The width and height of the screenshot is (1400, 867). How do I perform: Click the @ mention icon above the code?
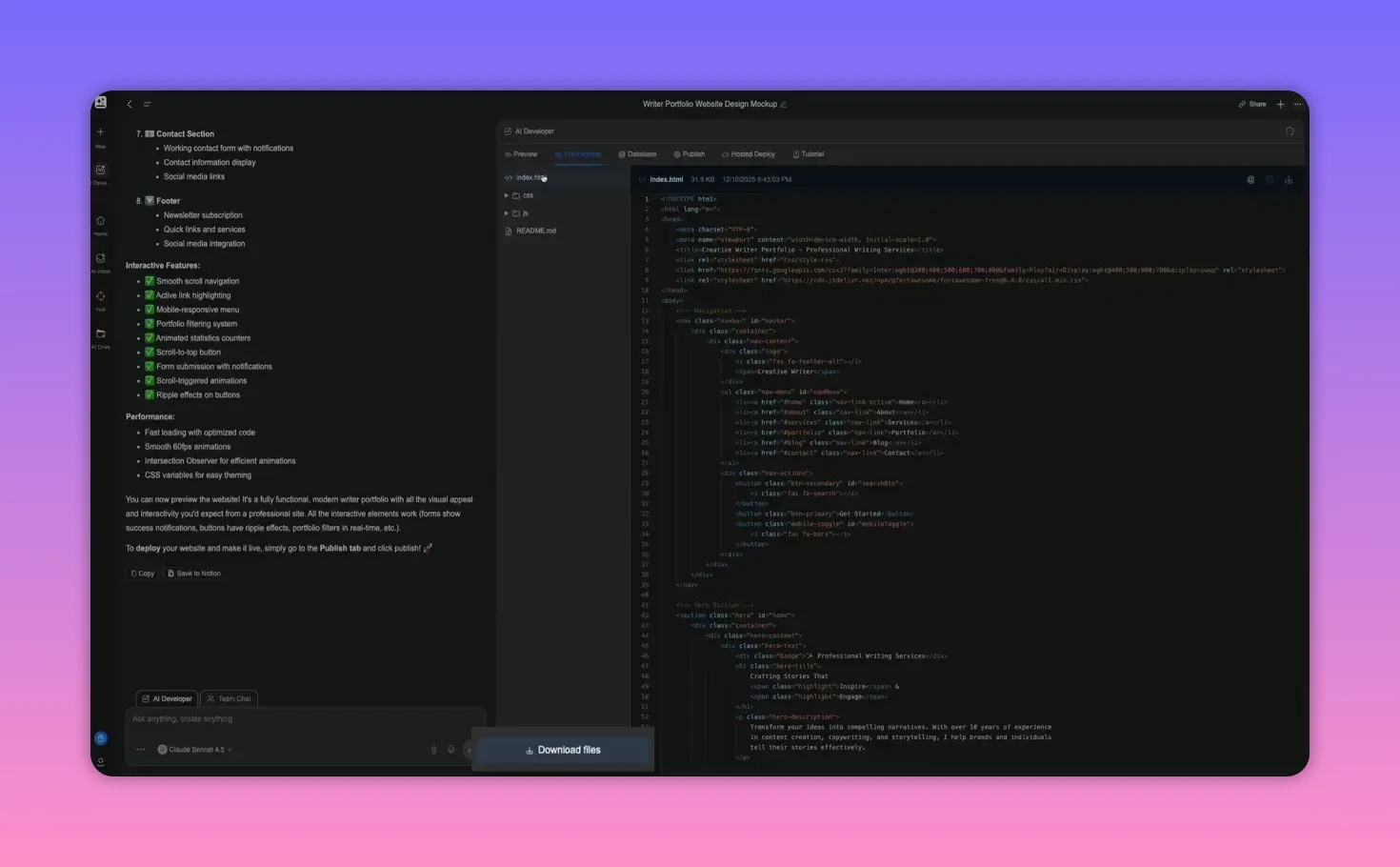[x=1250, y=179]
